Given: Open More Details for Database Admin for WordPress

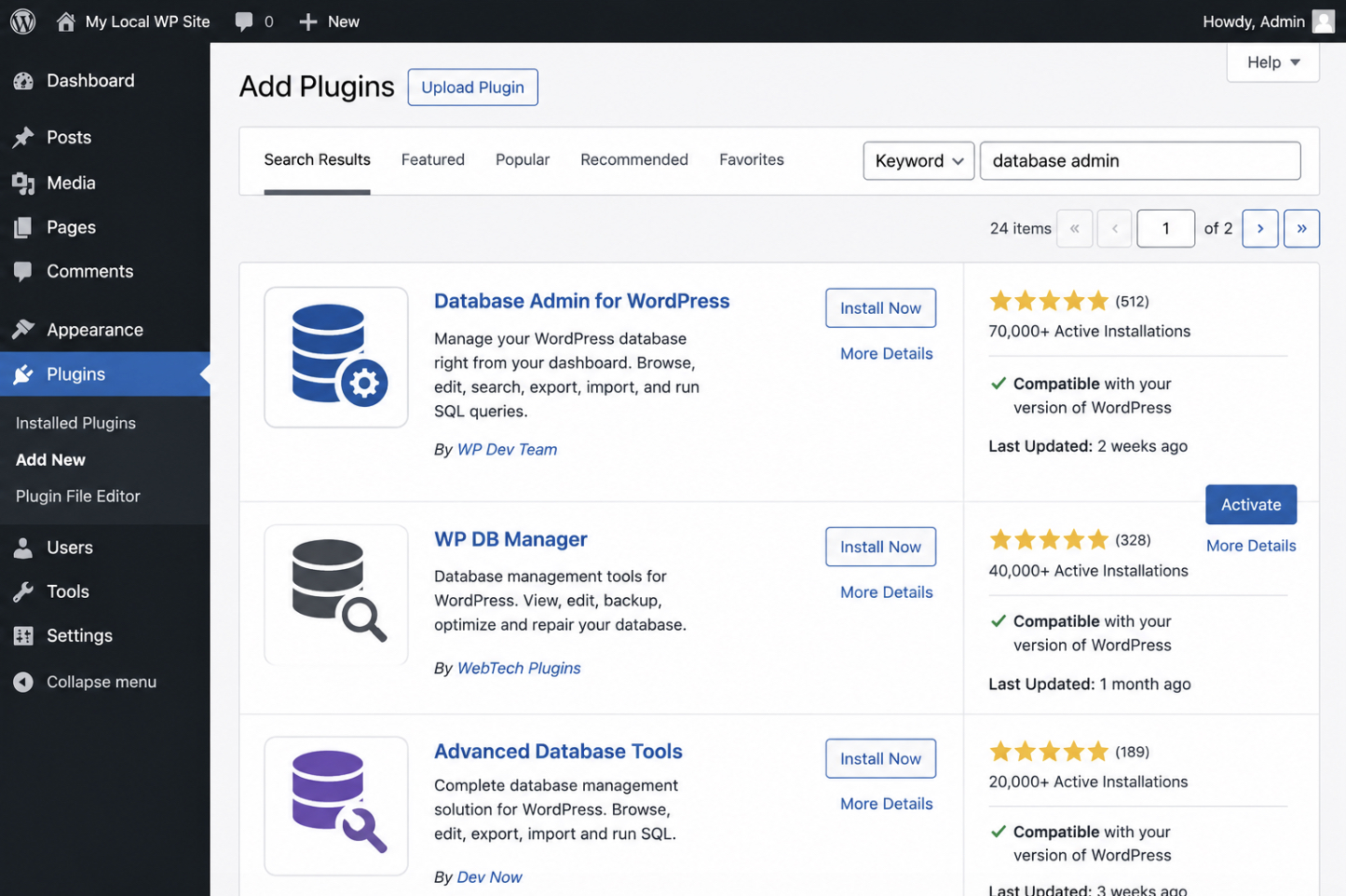Looking at the screenshot, I should pos(886,354).
